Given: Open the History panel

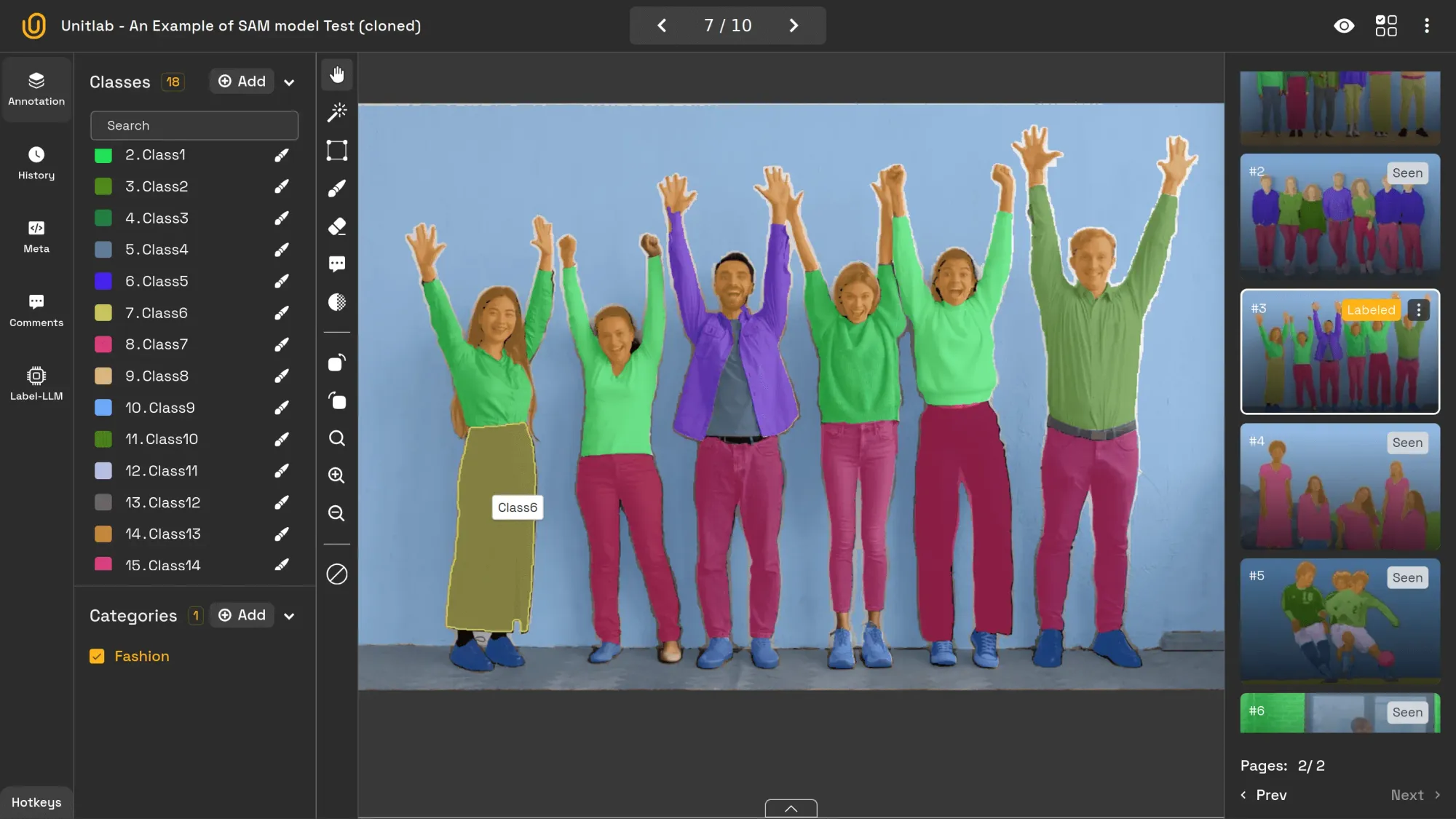Looking at the screenshot, I should 36,163.
